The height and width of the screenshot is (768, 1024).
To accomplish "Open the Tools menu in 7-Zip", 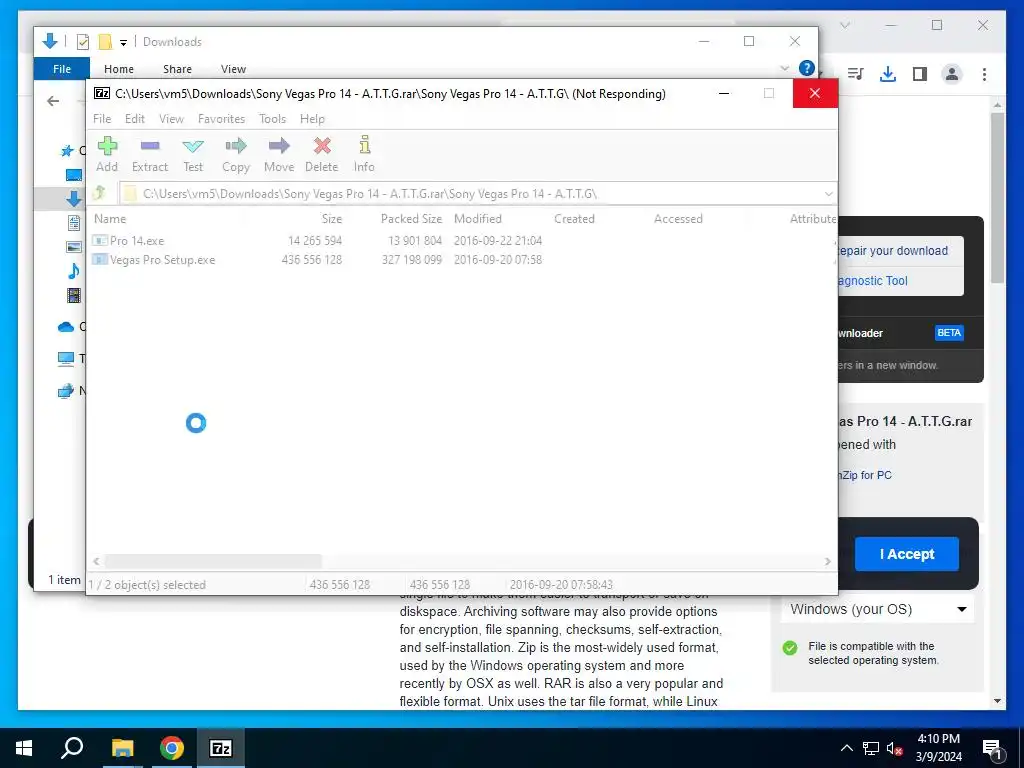I will 272,119.
